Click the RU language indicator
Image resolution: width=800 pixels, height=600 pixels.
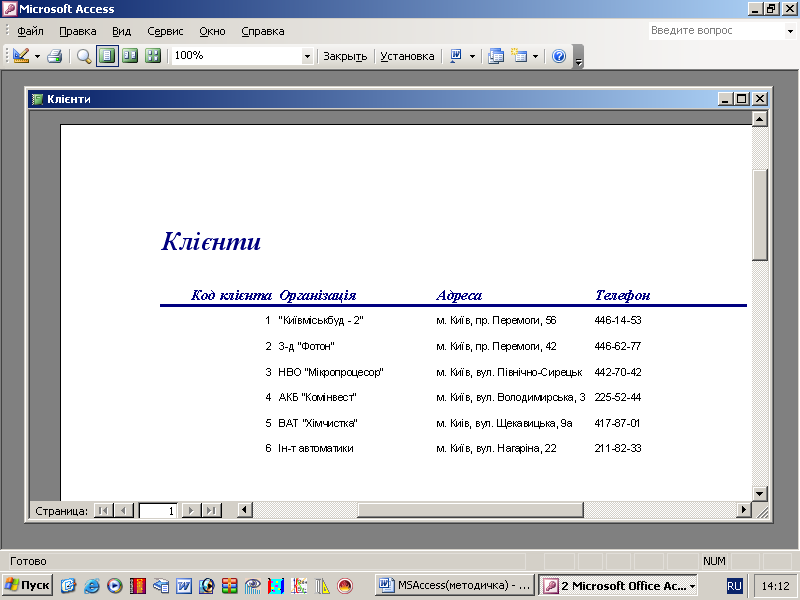click(734, 586)
